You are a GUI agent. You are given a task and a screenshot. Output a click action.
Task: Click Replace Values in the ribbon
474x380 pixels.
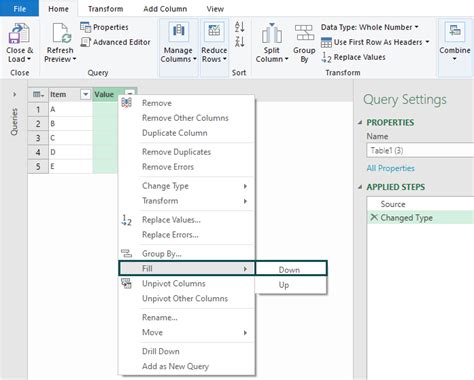click(353, 57)
